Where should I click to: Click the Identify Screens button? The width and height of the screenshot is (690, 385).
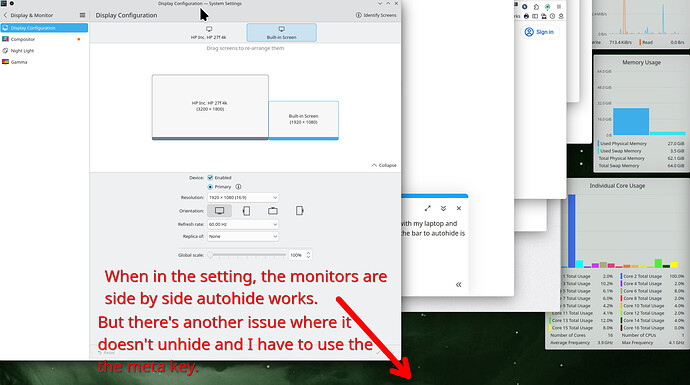coord(376,15)
